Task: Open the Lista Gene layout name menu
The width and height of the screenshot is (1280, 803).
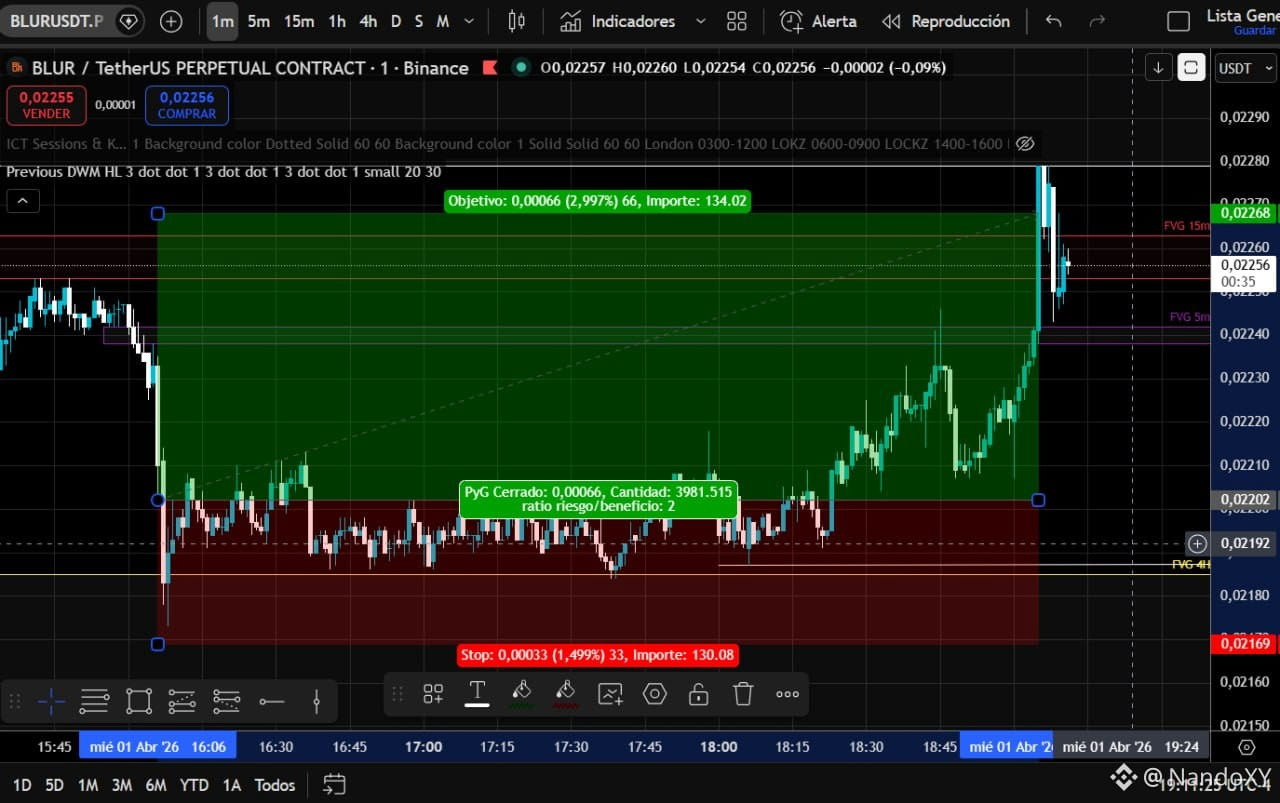Action: pyautogui.click(x=1243, y=14)
